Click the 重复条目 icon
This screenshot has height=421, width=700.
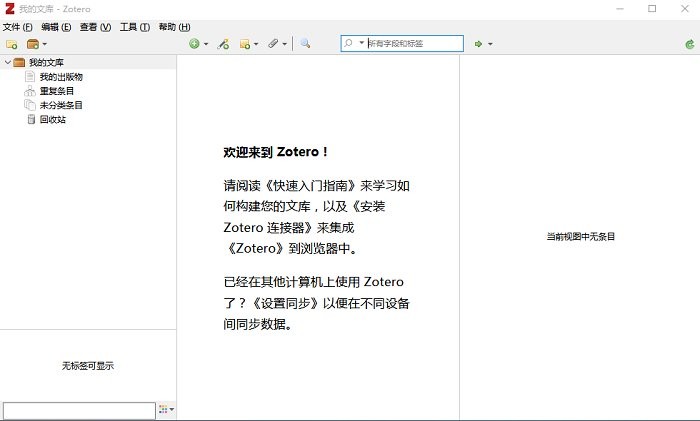30,91
